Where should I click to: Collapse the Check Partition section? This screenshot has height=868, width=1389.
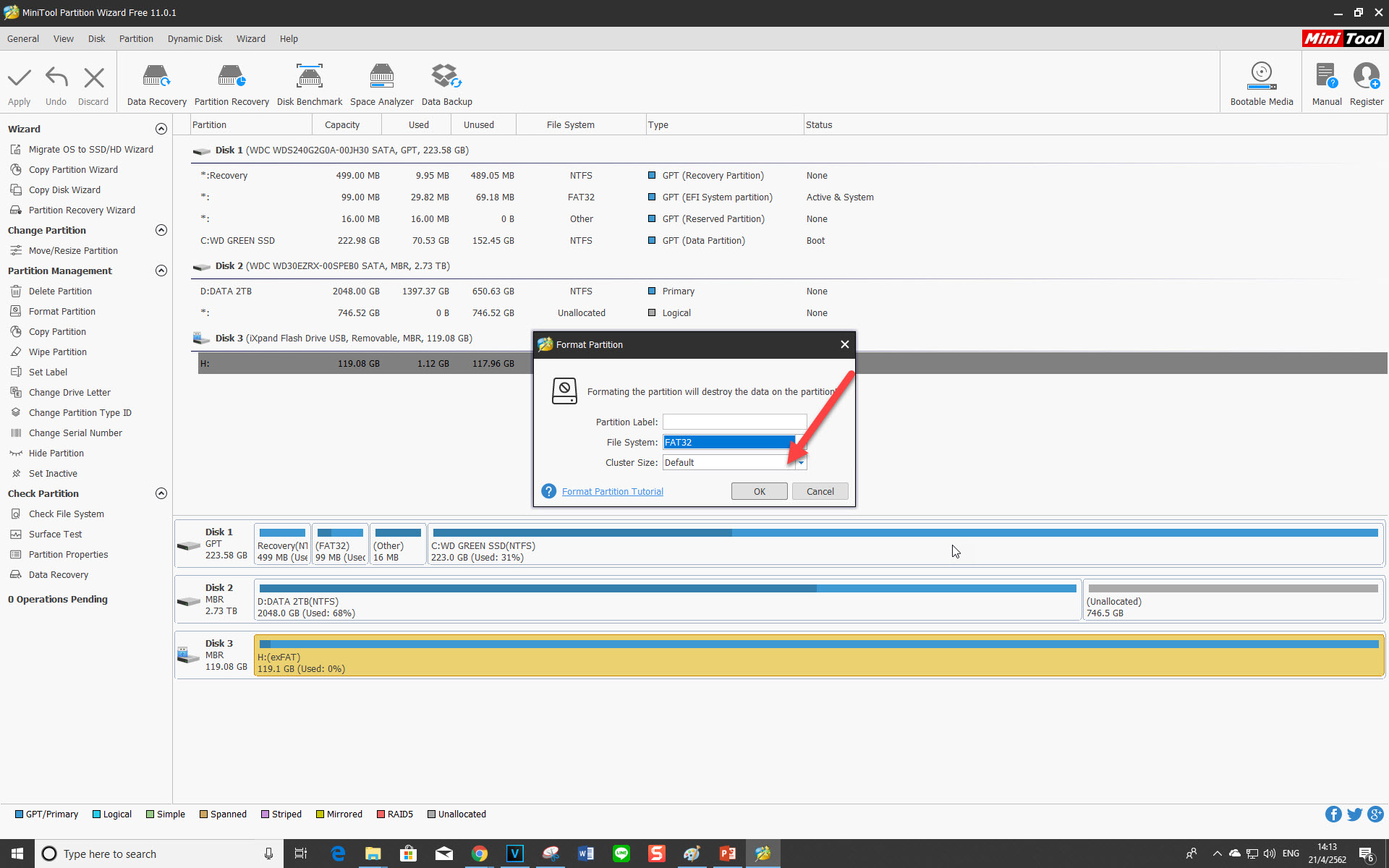coord(161,493)
